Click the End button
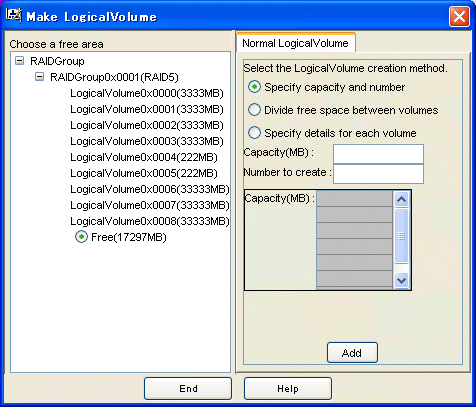Screen dimensions: 476x407 [188, 388]
